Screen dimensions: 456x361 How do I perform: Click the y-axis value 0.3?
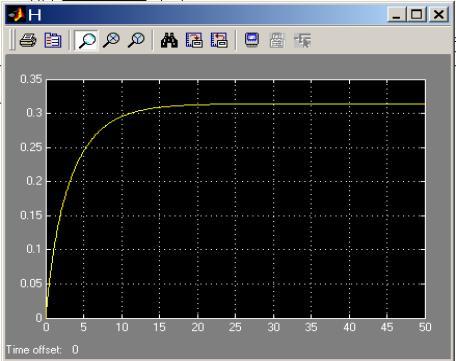pos(35,113)
